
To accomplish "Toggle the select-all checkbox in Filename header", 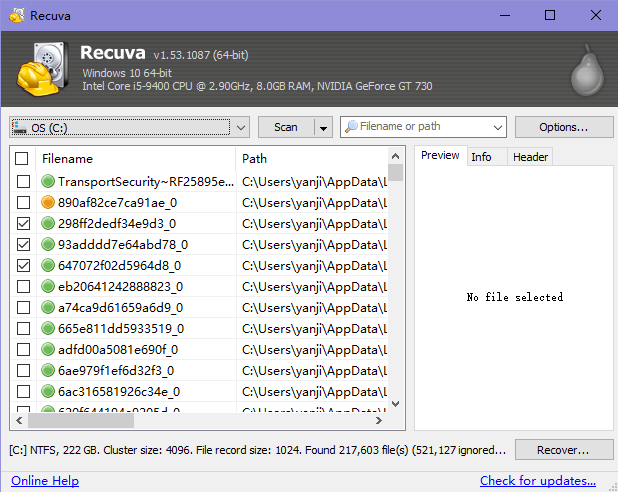I will [x=22, y=158].
